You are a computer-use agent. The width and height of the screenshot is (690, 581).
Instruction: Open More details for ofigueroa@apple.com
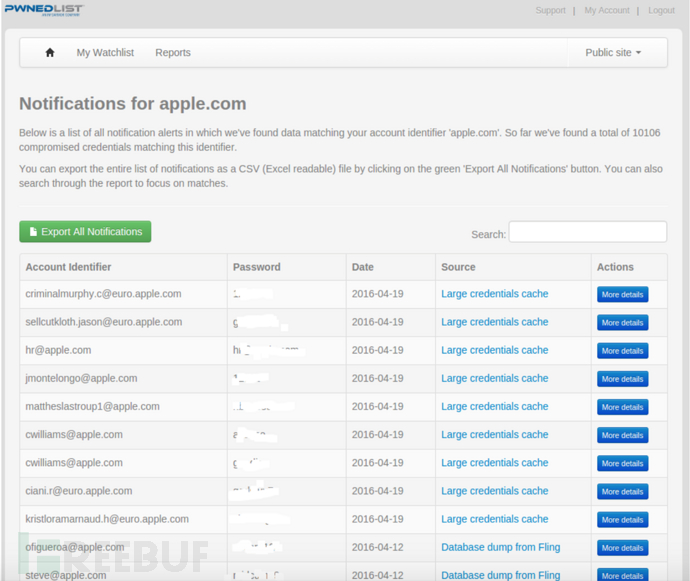click(x=622, y=548)
